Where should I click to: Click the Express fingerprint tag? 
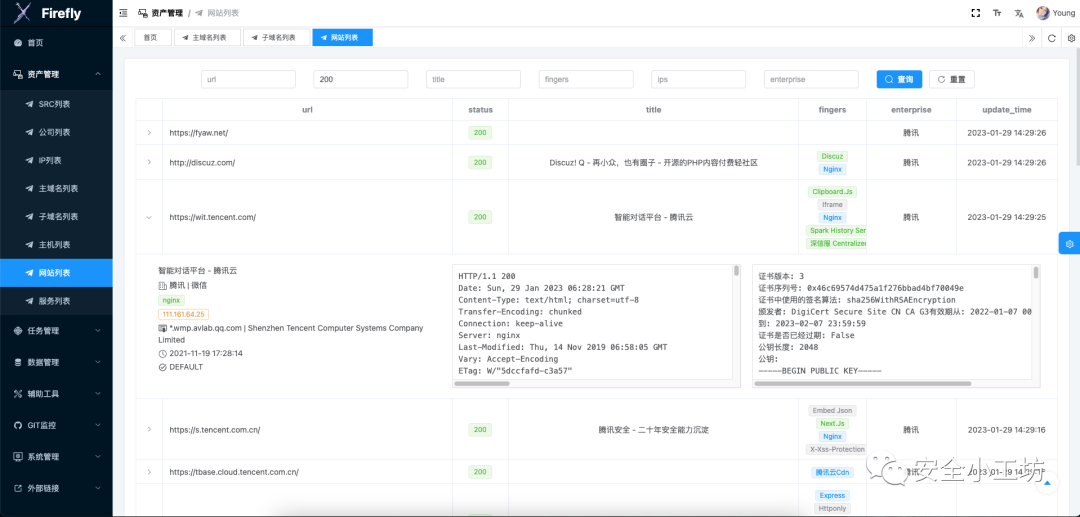tap(832, 495)
